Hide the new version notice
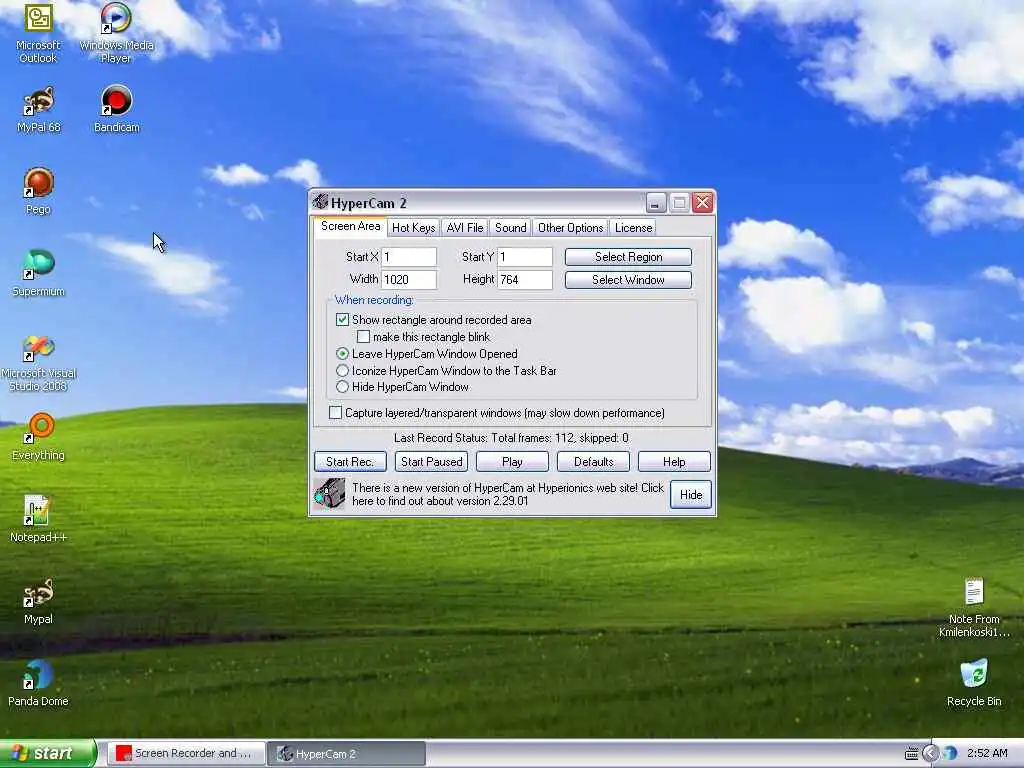Image resolution: width=1024 pixels, height=768 pixels. (690, 495)
